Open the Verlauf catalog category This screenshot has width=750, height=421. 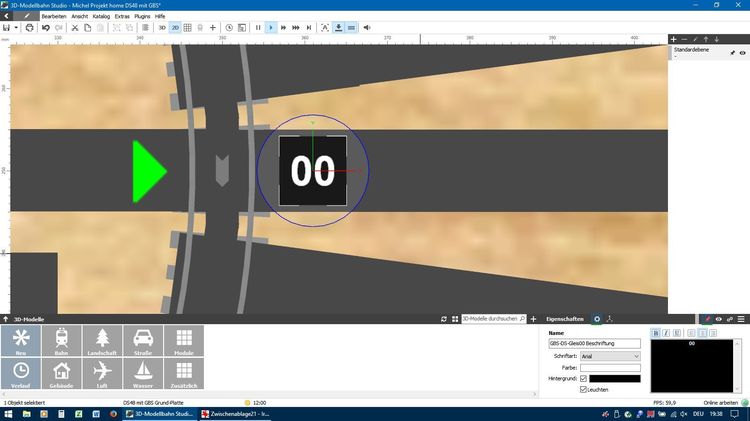[x=21, y=373]
